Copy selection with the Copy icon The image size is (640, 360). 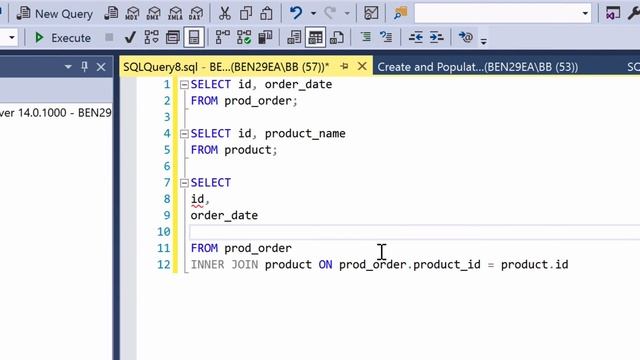(246, 13)
